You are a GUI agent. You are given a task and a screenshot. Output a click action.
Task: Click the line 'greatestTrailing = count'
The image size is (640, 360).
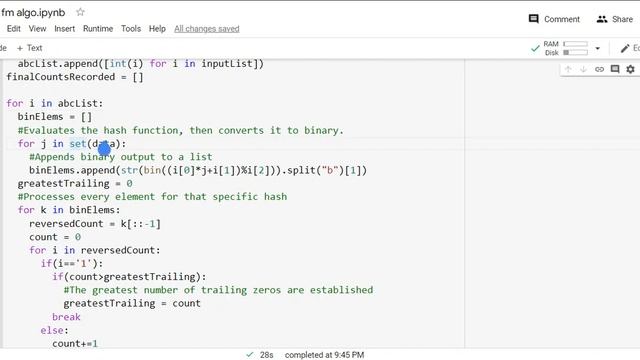coord(132,303)
